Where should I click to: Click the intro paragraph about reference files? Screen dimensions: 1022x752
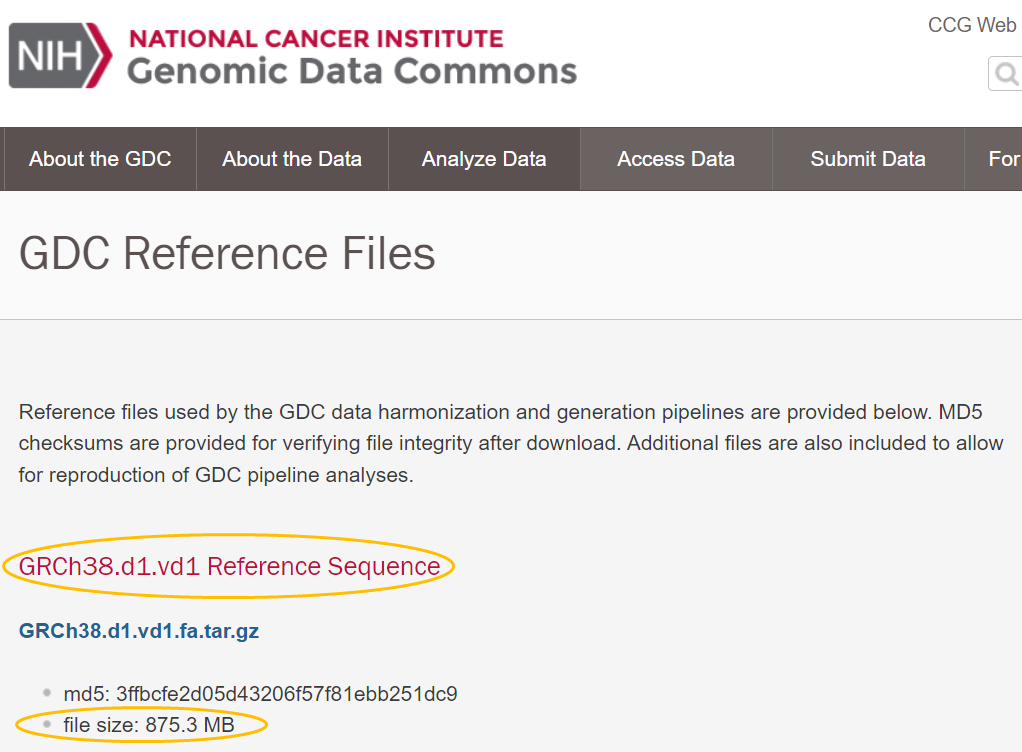coord(511,443)
